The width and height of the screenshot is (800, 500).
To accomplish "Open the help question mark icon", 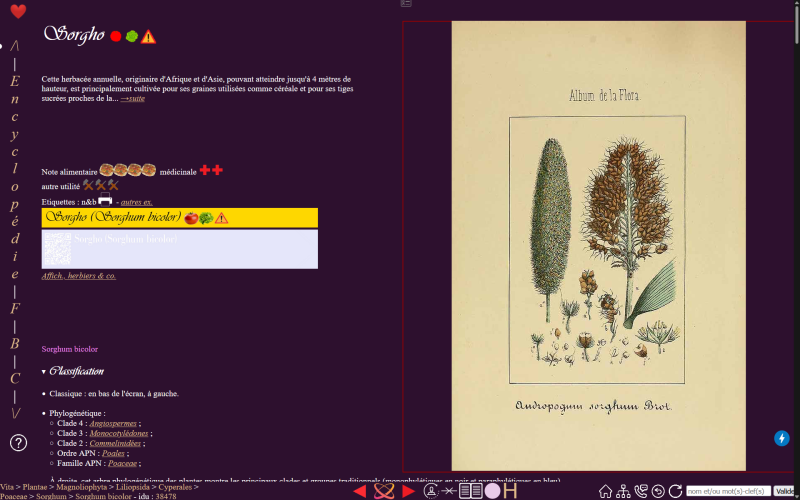I will [x=18, y=442].
